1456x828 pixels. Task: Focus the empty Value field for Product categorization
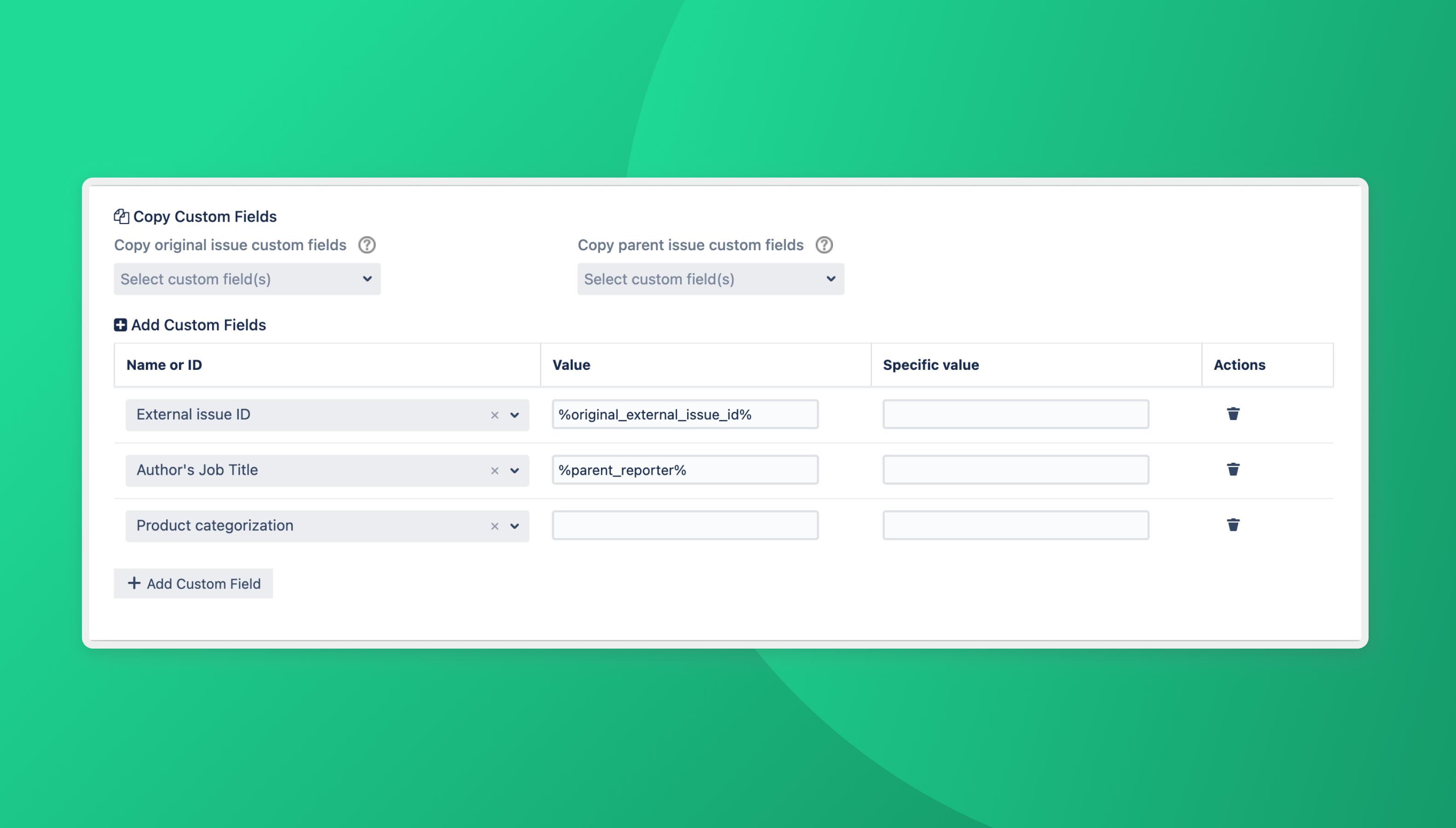tap(685, 525)
